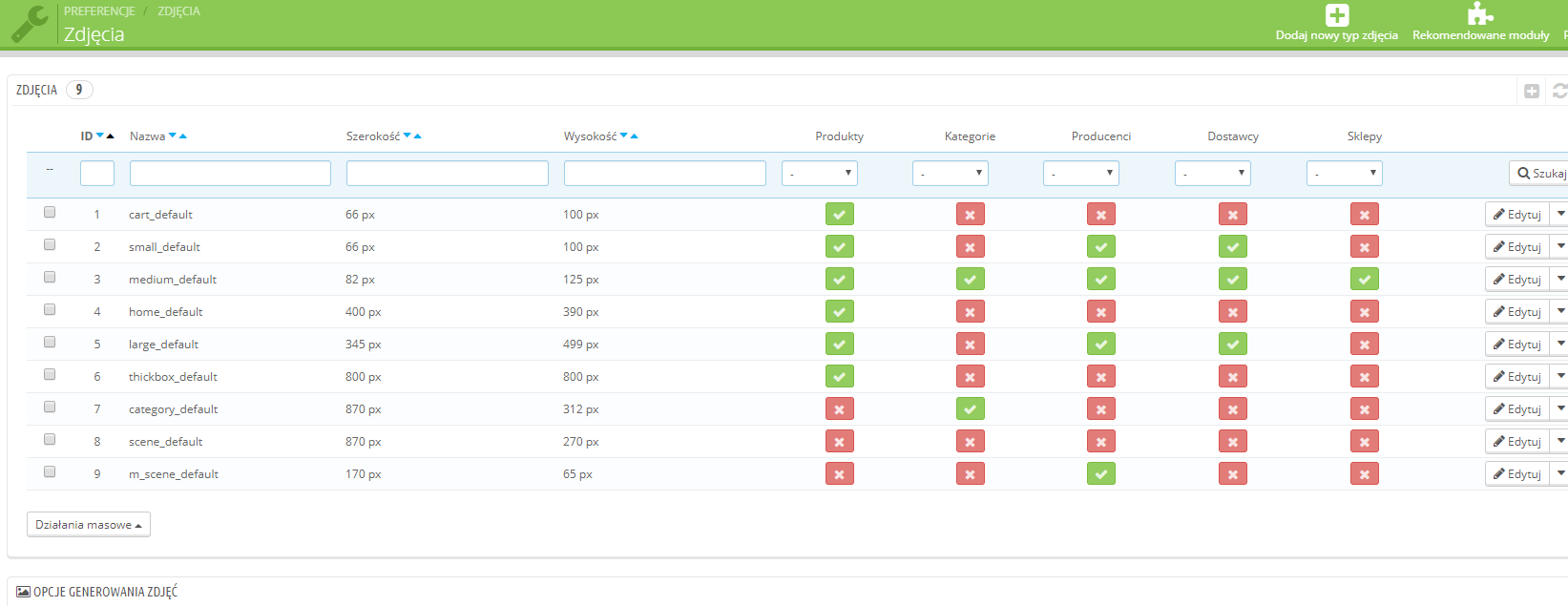Focus the Szerokość filter input field
This screenshot has width=1568, height=606.
(448, 173)
